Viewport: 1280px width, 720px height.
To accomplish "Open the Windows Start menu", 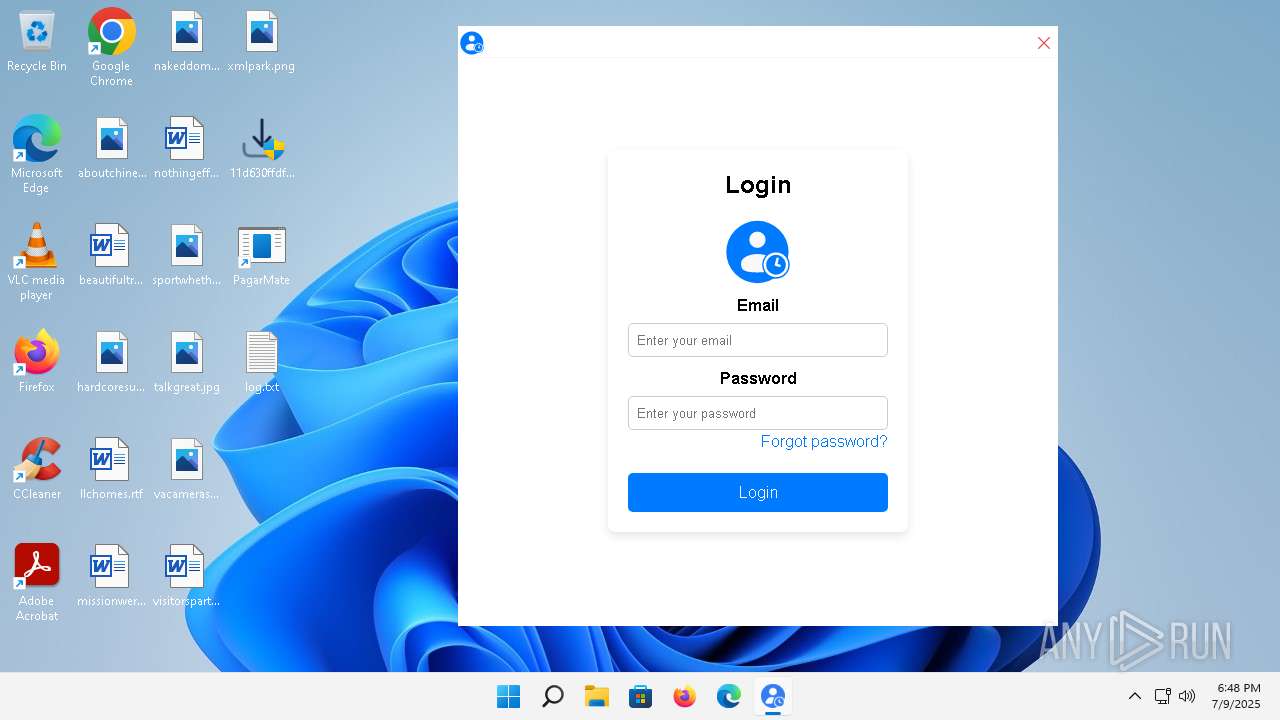I will (509, 696).
